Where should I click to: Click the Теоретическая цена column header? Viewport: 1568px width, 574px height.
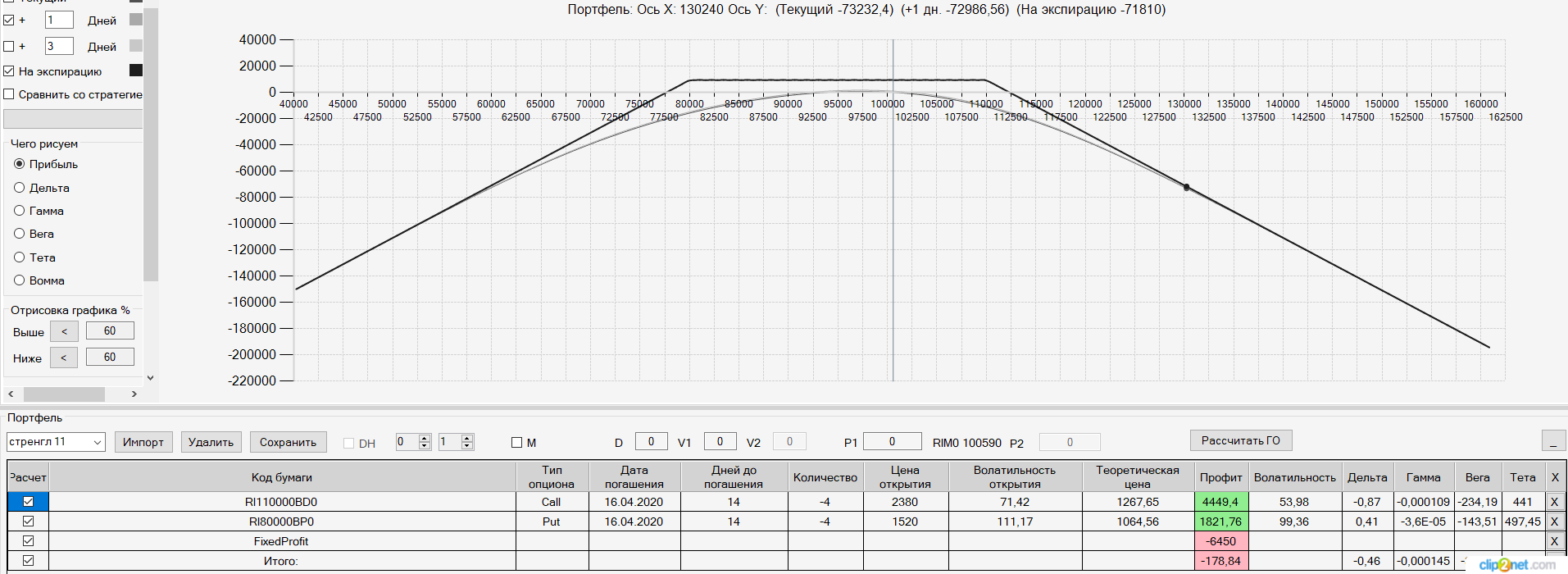tap(1138, 477)
